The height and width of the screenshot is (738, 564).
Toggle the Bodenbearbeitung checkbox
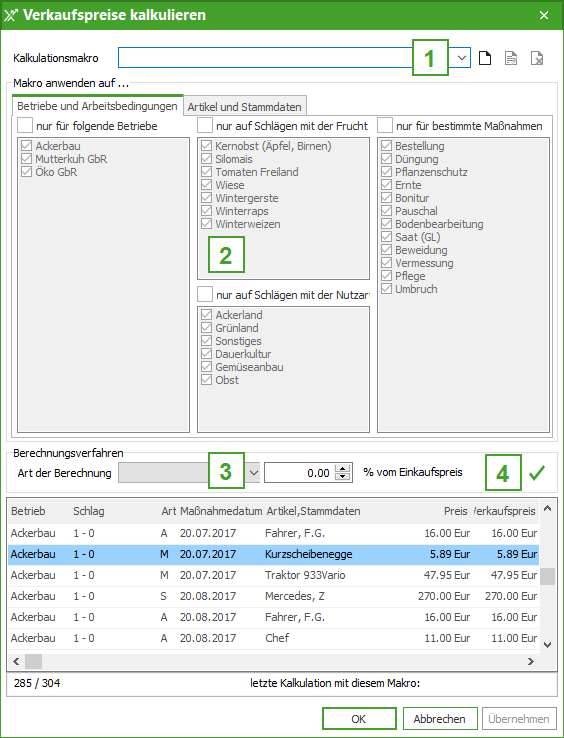tap(386, 224)
